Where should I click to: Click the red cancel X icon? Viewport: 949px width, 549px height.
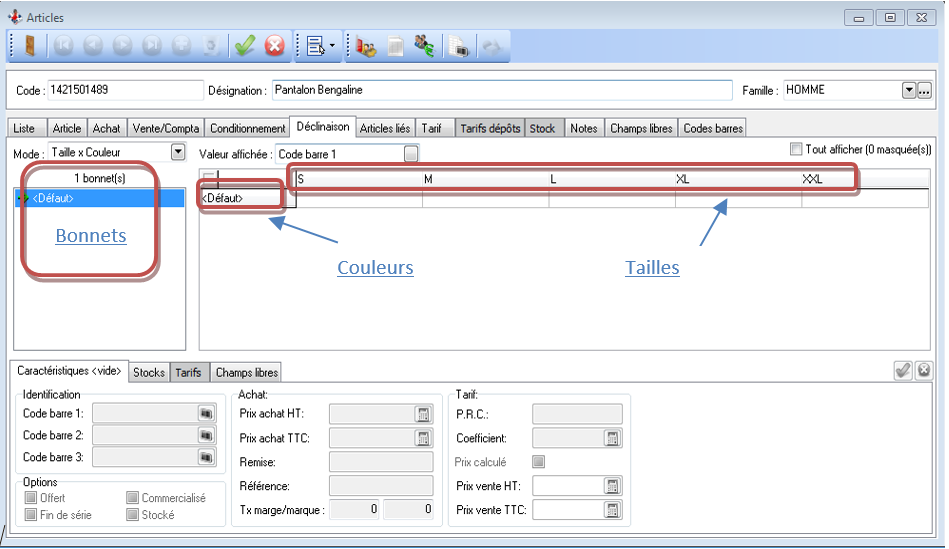pos(274,46)
